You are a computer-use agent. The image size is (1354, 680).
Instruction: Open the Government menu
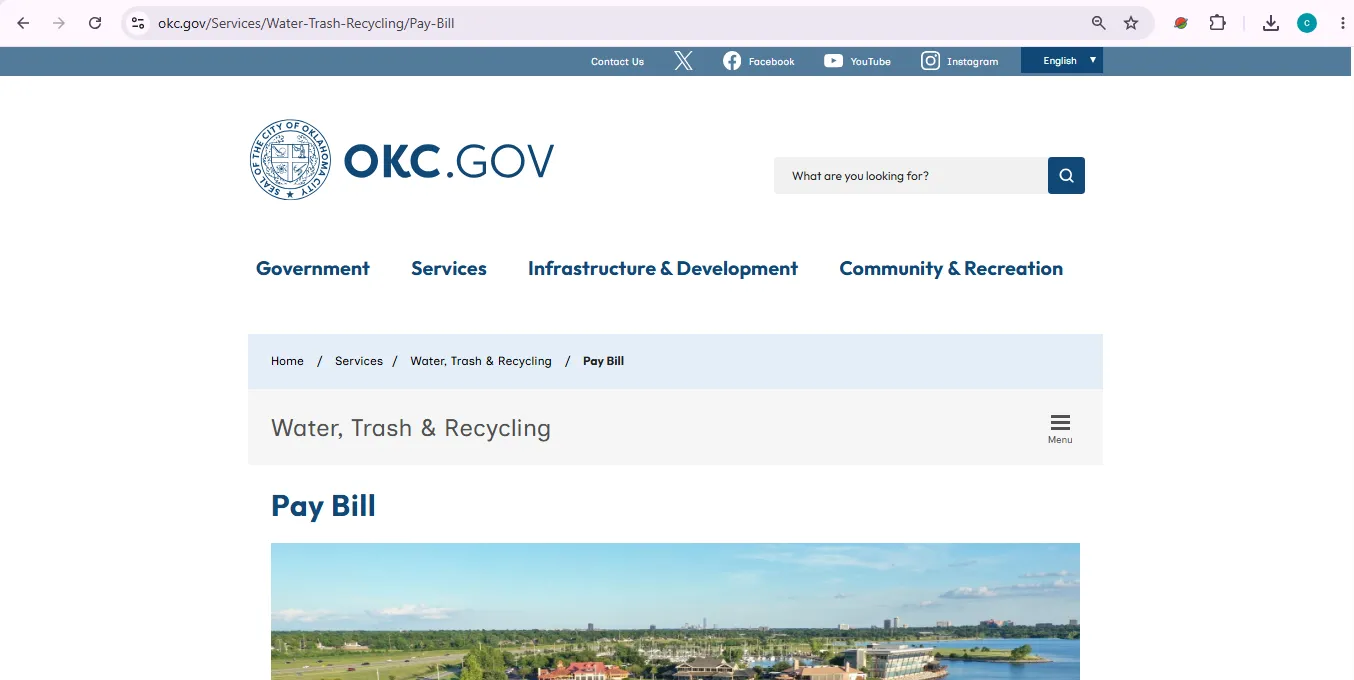pyautogui.click(x=313, y=268)
